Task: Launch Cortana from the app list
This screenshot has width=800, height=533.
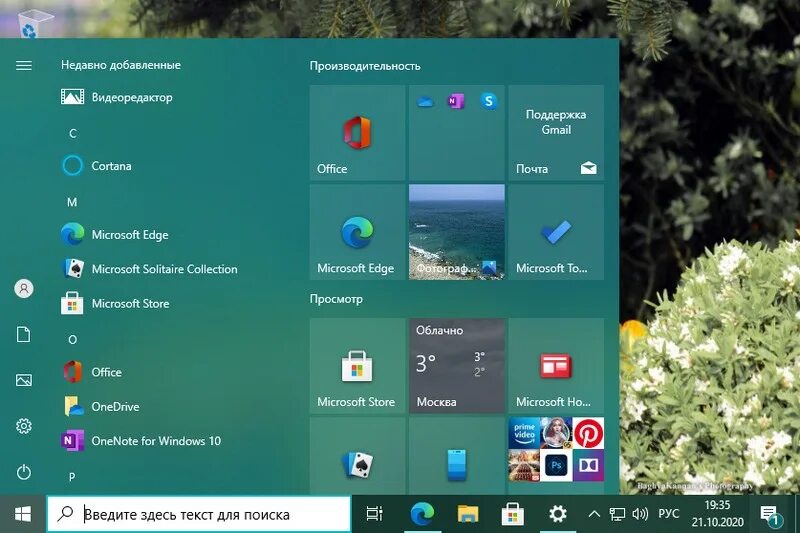Action: click(96, 166)
